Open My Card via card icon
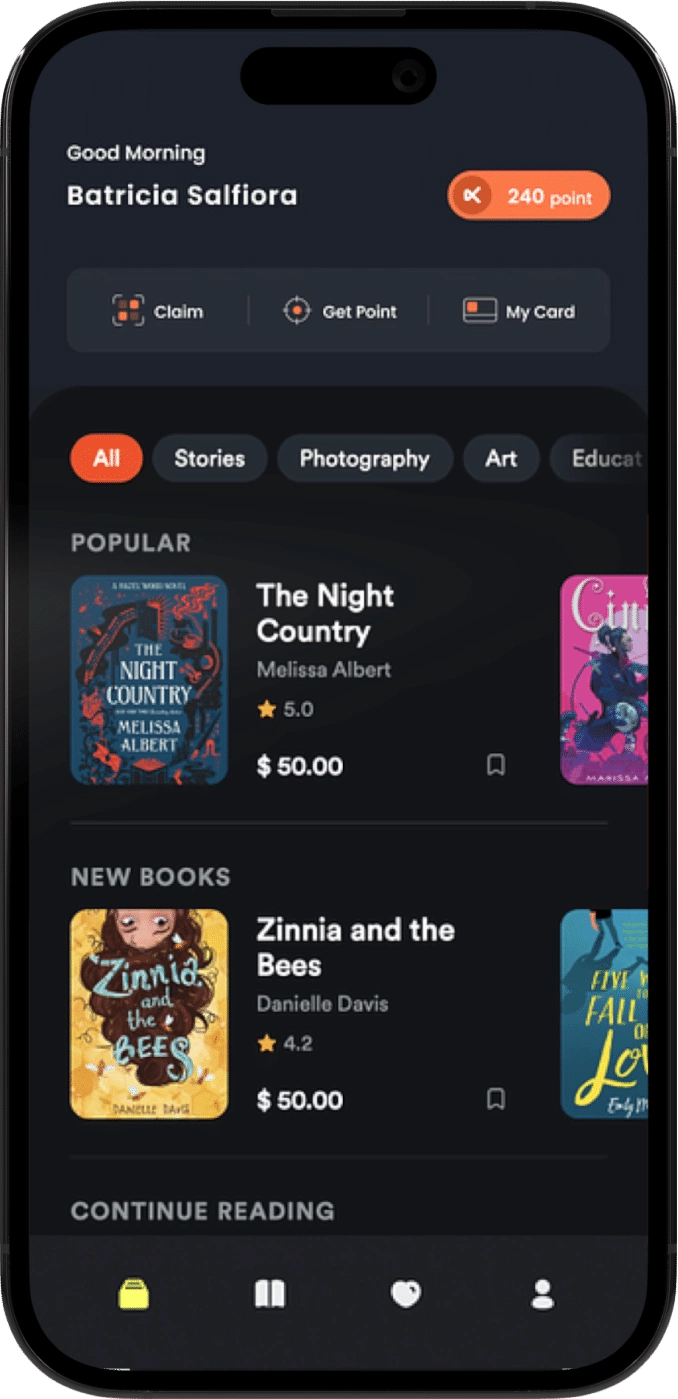Screen dimensions: 678x1399 480,311
